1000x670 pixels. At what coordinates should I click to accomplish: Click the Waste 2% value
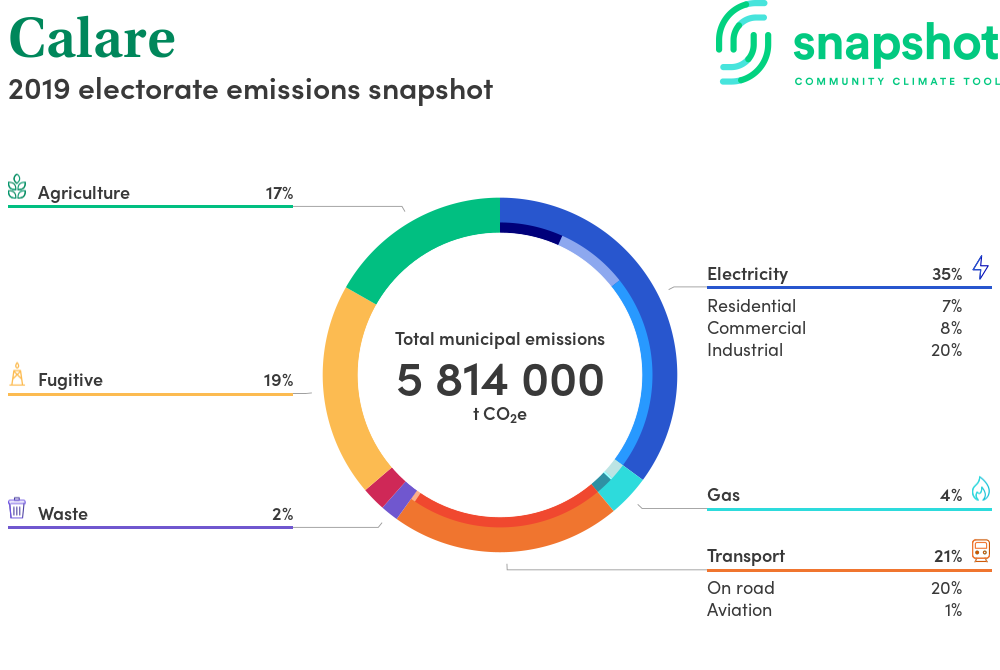[x=283, y=514]
